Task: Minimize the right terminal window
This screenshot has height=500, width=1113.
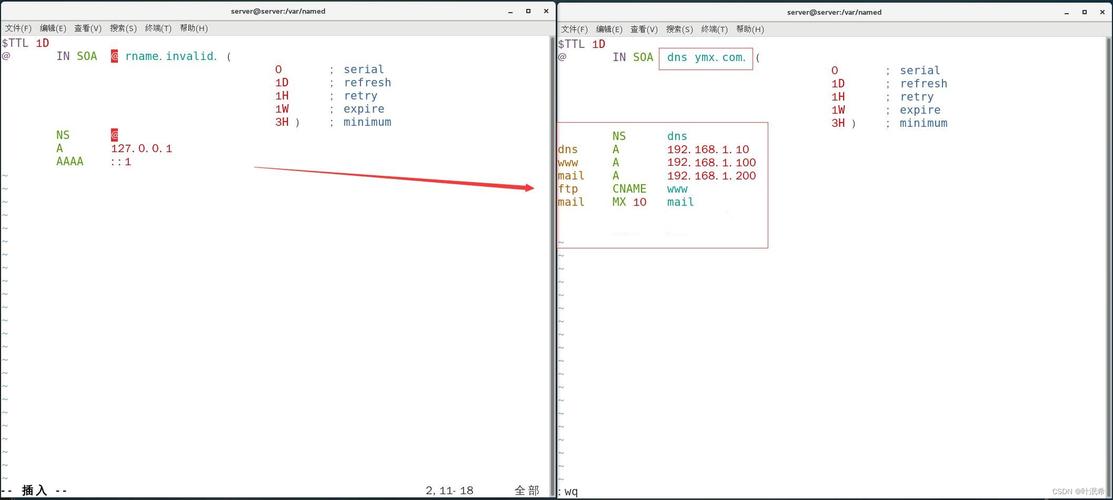Action: tap(1068, 12)
